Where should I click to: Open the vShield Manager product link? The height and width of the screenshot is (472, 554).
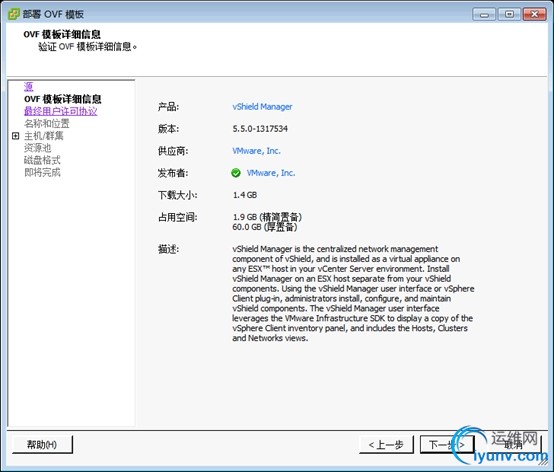coord(262,107)
